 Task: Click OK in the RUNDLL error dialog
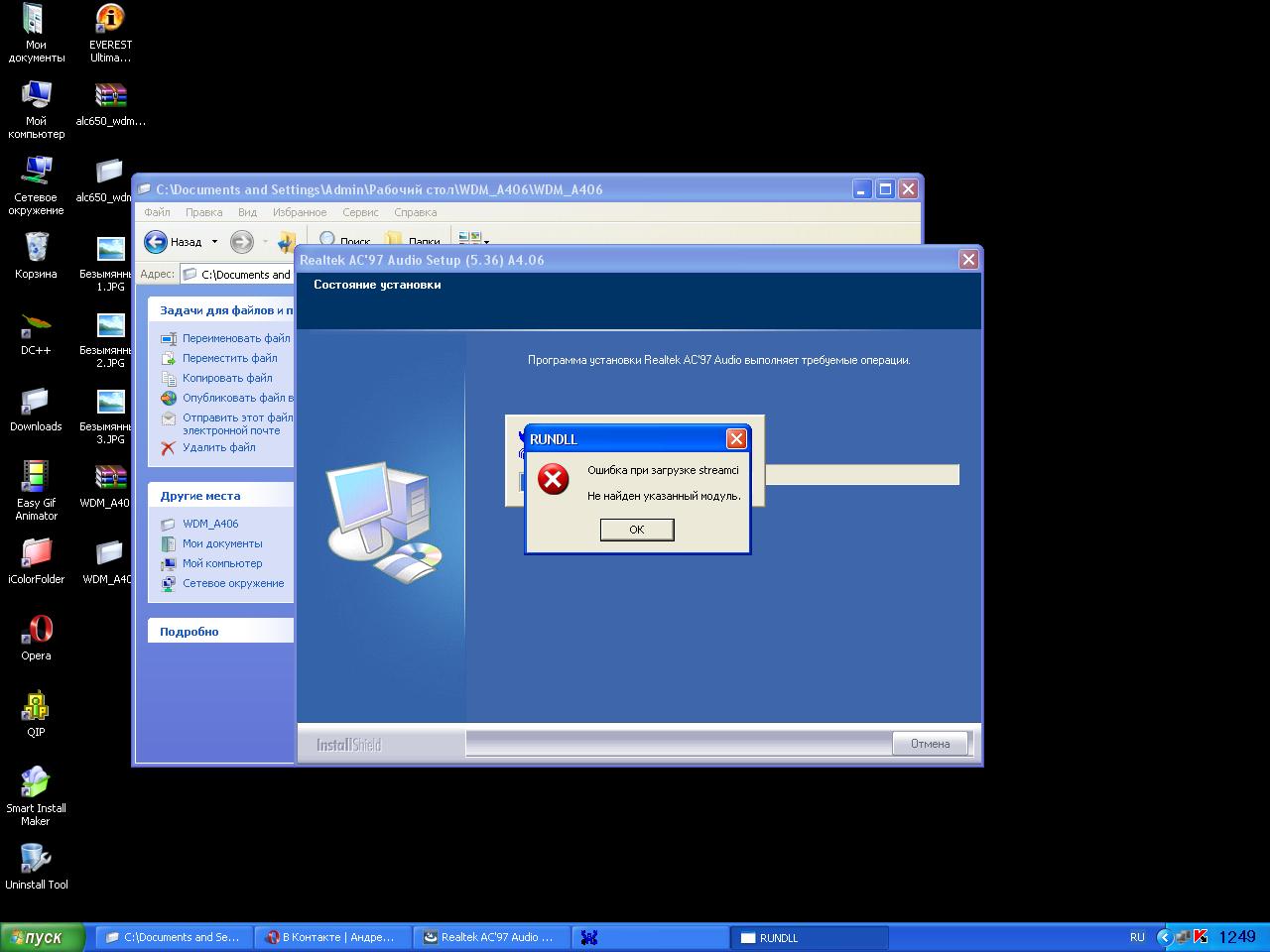coord(637,530)
